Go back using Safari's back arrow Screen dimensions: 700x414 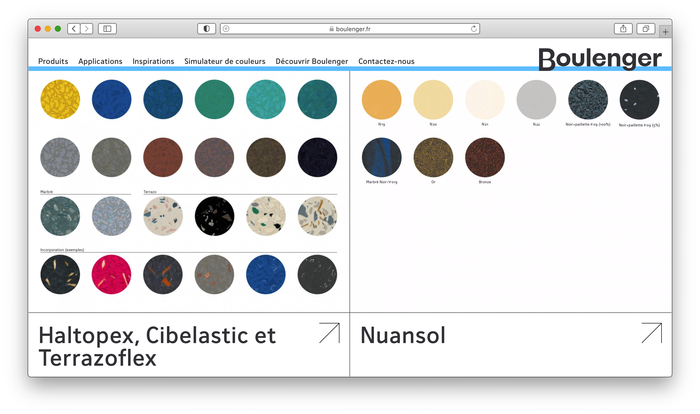(x=74, y=29)
